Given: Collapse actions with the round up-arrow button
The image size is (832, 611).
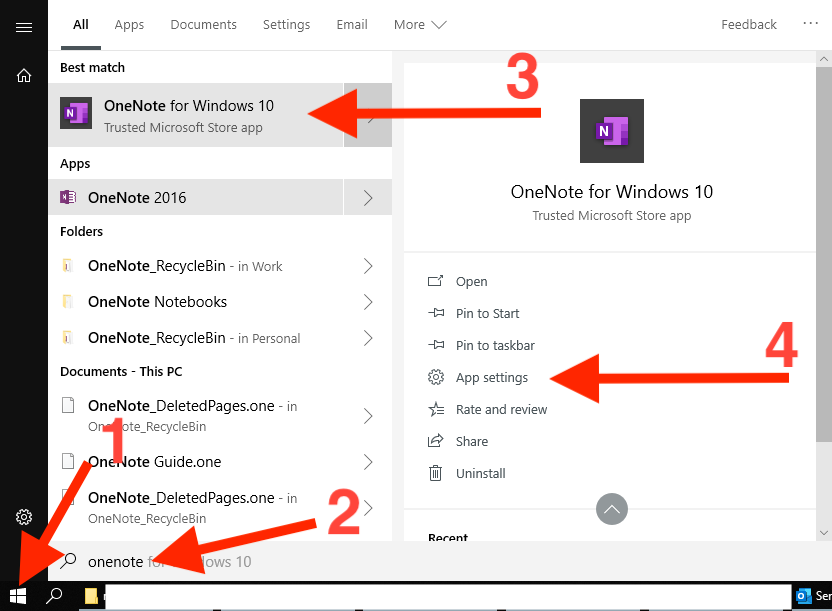Looking at the screenshot, I should click(612, 509).
